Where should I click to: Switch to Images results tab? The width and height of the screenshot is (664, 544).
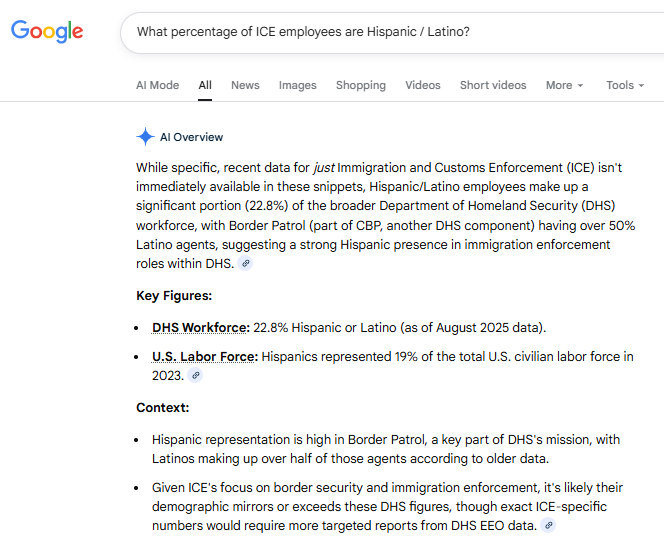pos(297,85)
